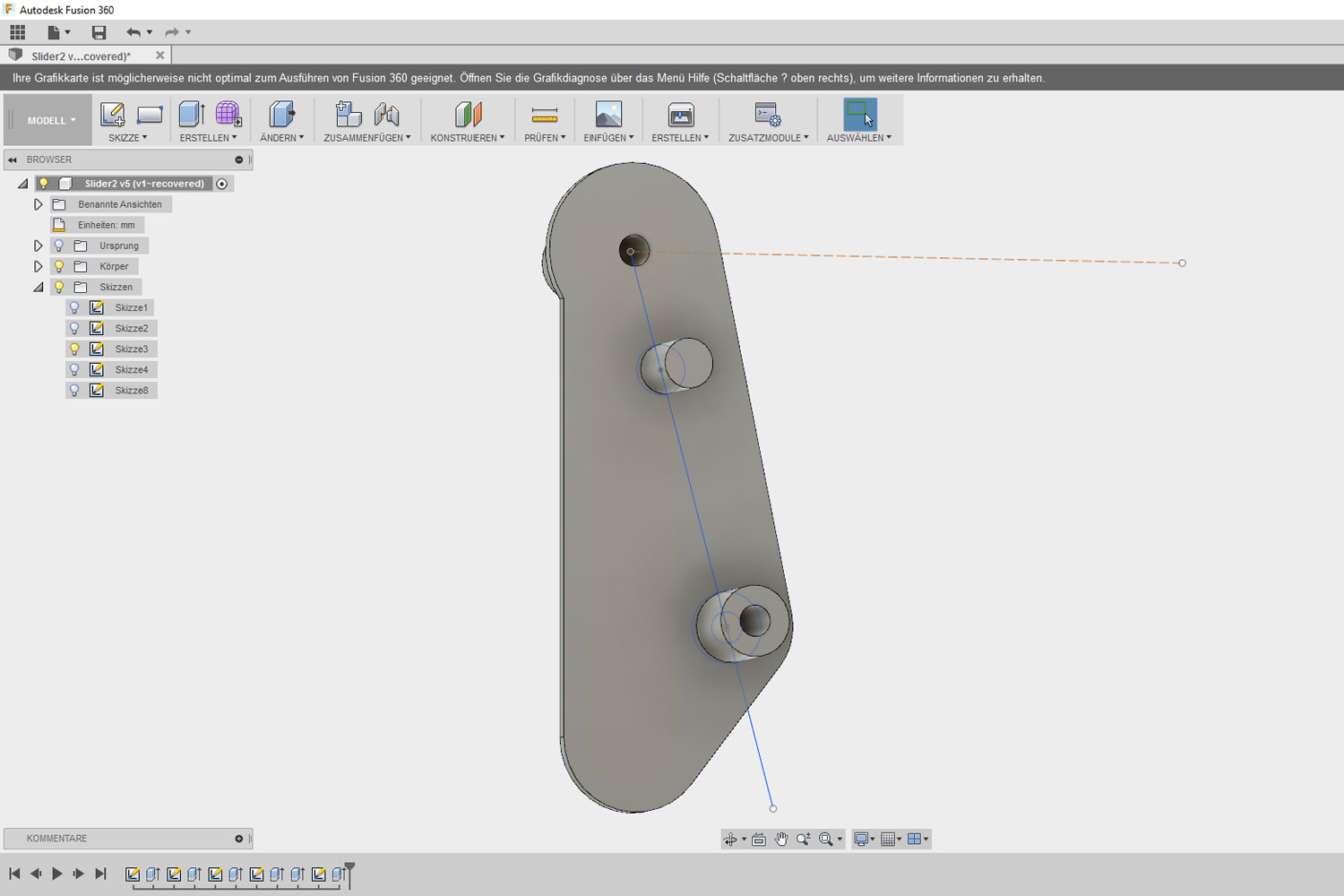
Task: Click the Select tool icon
Action: click(860, 114)
